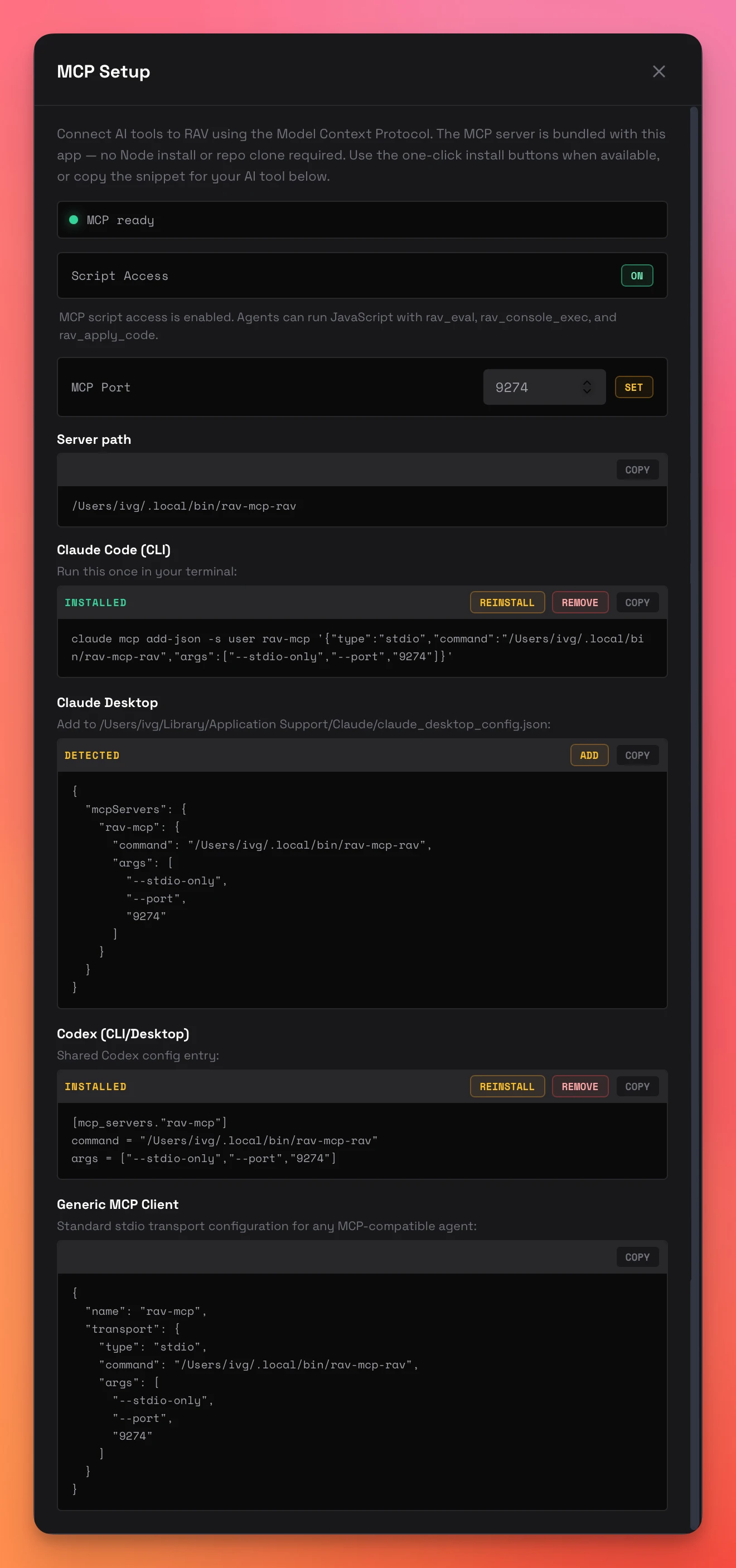Click the 'Codex (CLI/Desktop)' heading
This screenshot has width=736, height=1568.
[123, 1034]
